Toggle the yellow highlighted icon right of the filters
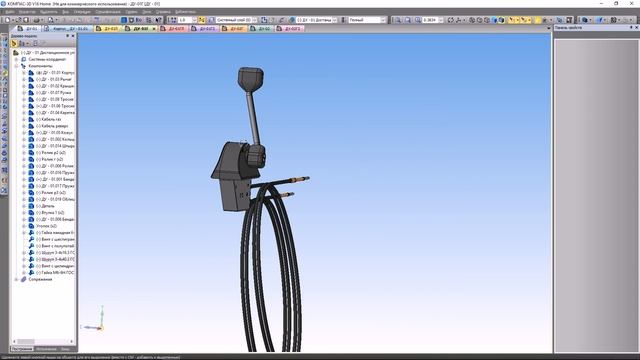Image resolution: width=640 pixels, height=360 pixels. click(538, 20)
